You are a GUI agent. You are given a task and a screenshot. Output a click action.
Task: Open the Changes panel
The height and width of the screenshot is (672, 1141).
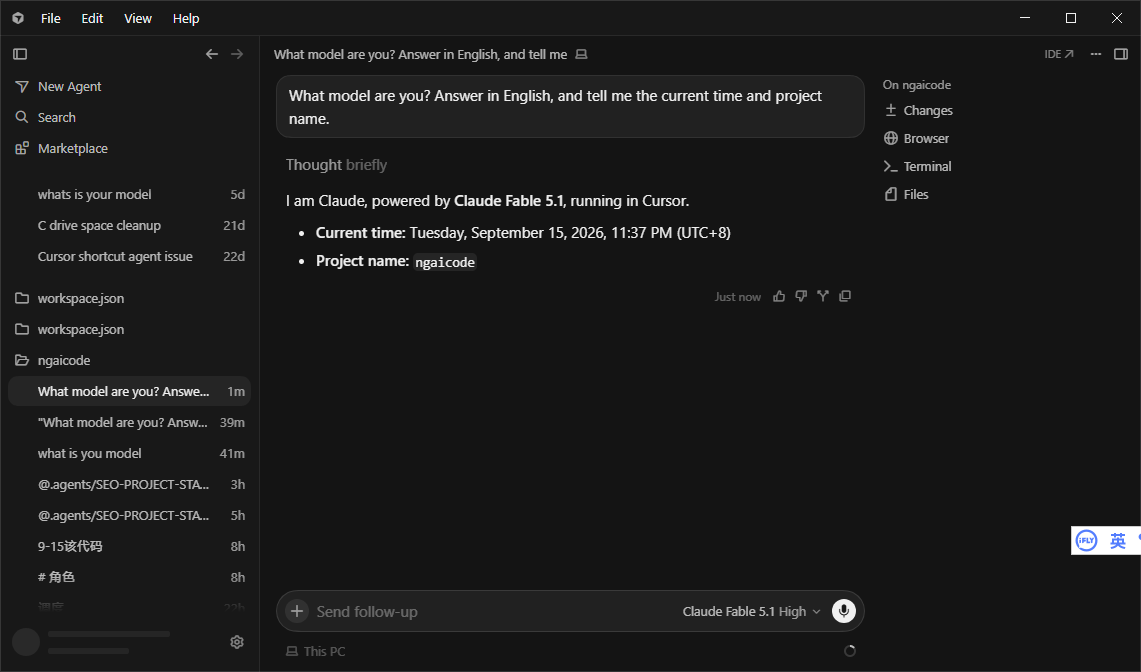tap(918, 111)
